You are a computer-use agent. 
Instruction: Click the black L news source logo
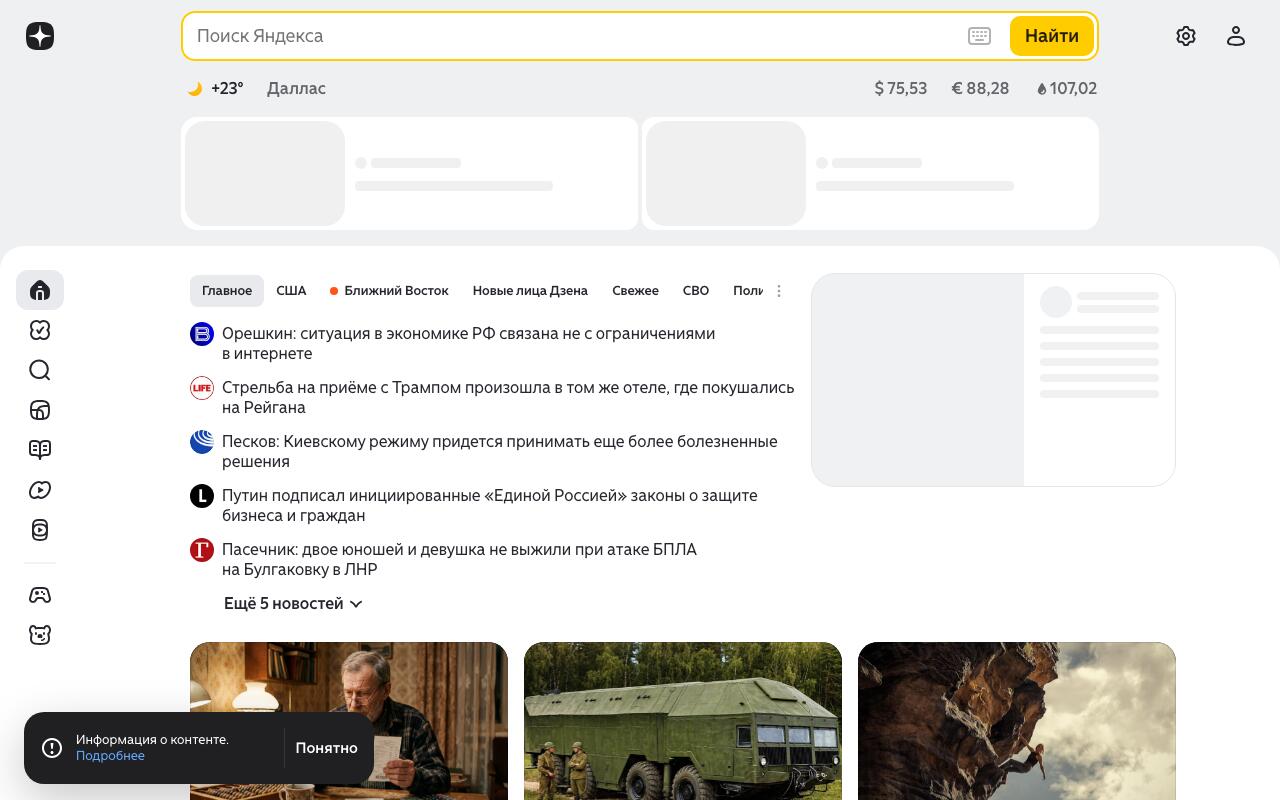coord(202,496)
